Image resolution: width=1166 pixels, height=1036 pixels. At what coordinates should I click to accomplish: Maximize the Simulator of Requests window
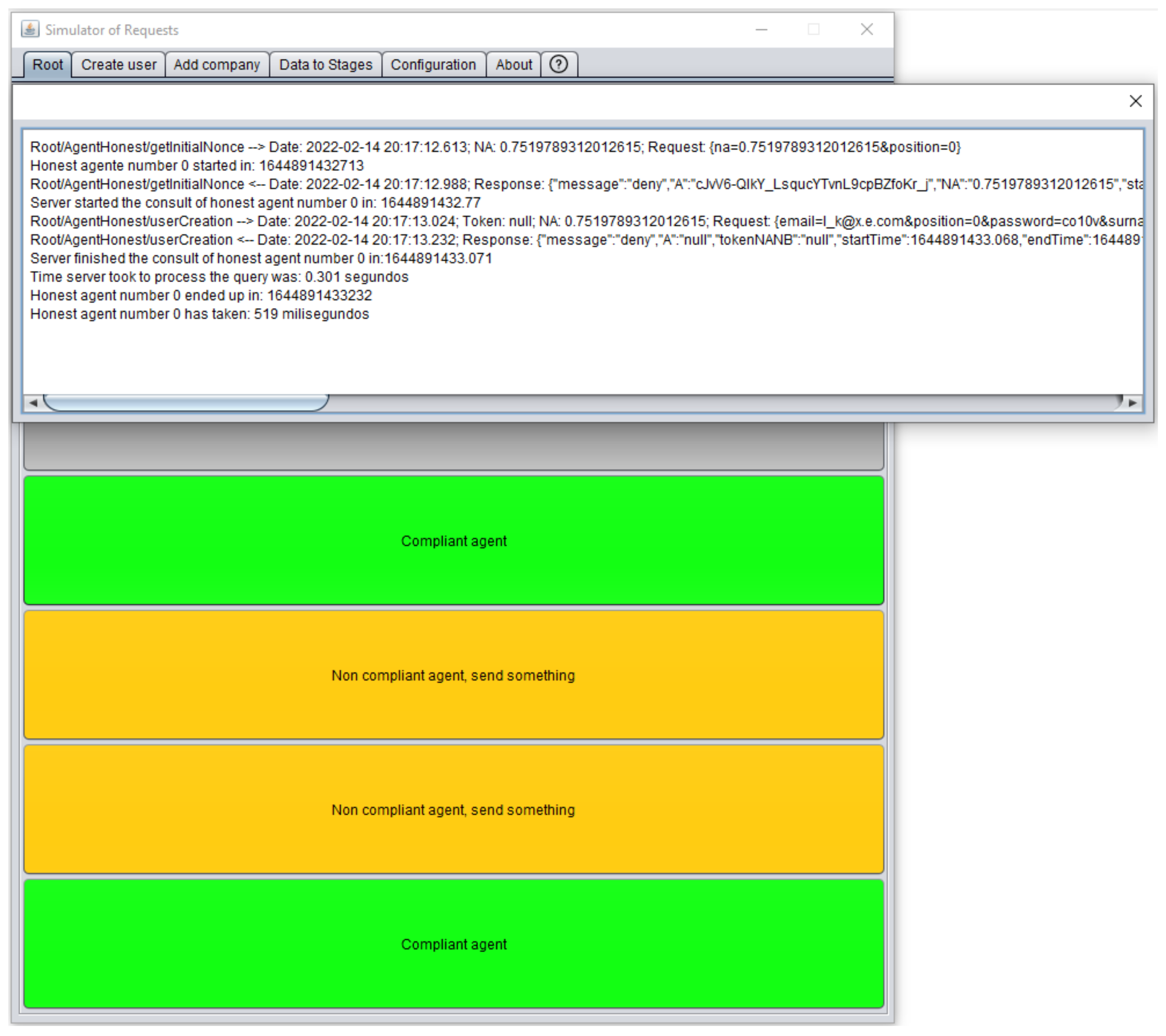point(814,30)
